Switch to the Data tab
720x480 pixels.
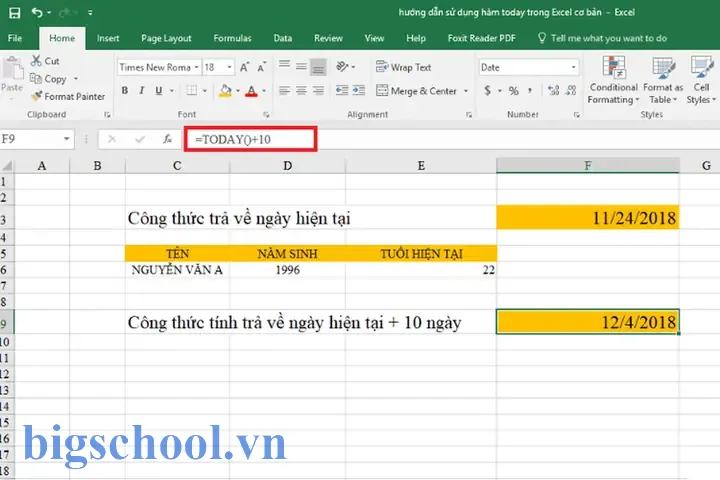tap(282, 38)
